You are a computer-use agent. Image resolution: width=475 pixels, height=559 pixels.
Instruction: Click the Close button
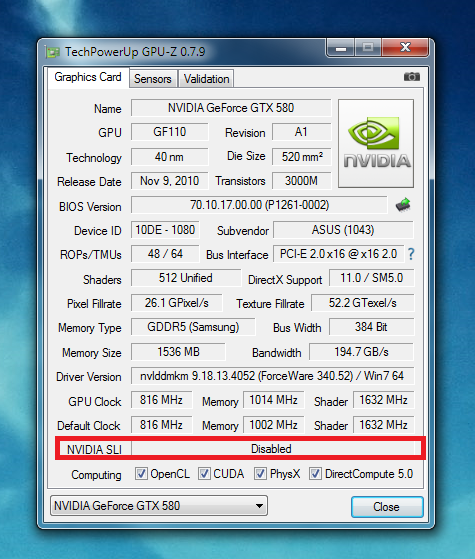pos(387,507)
